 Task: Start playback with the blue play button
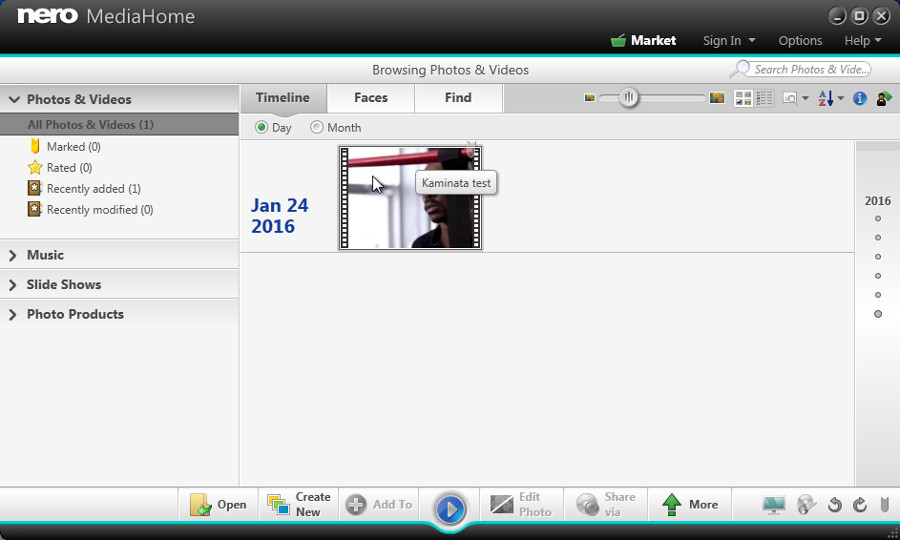click(x=450, y=509)
